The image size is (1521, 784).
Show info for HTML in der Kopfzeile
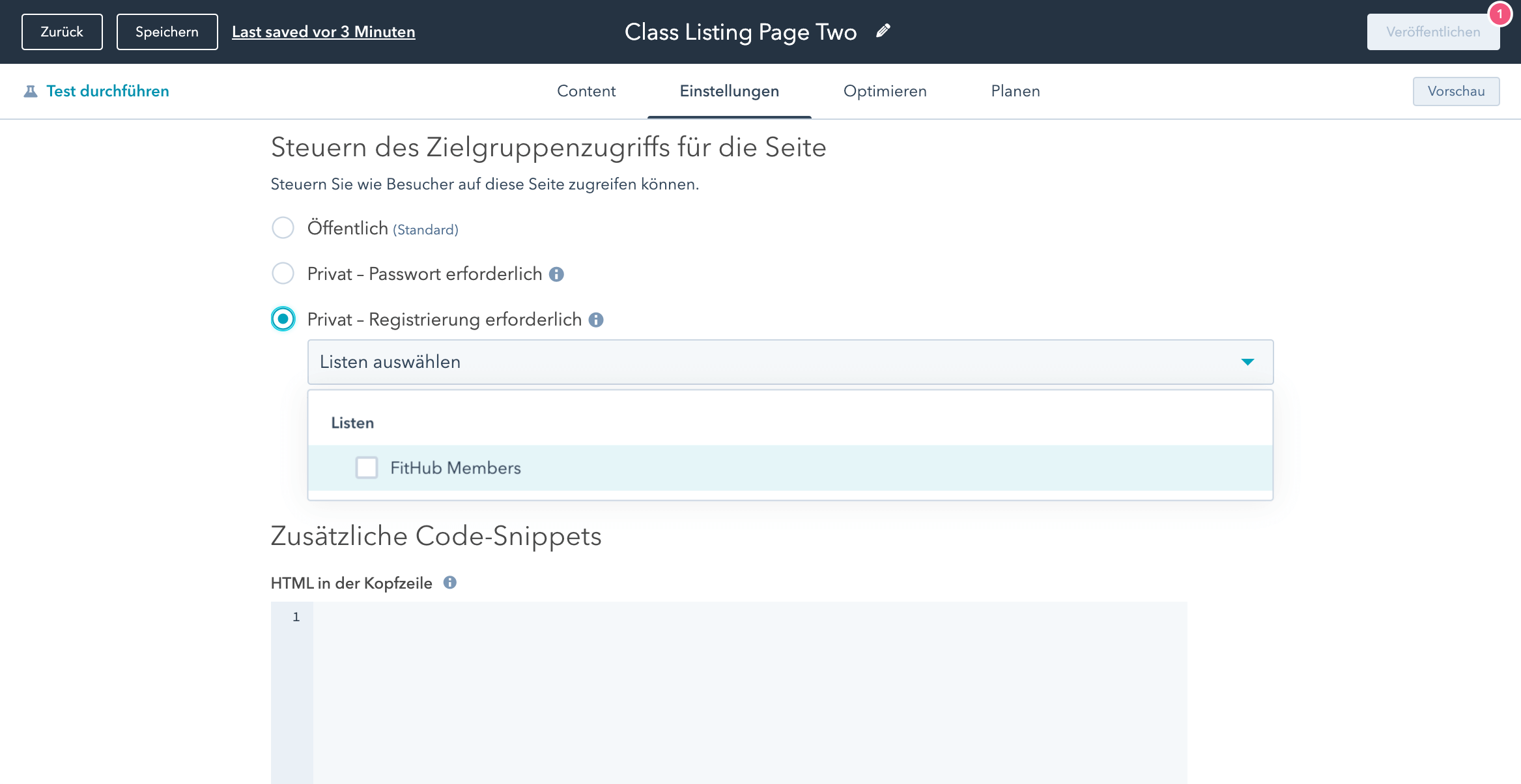click(449, 583)
